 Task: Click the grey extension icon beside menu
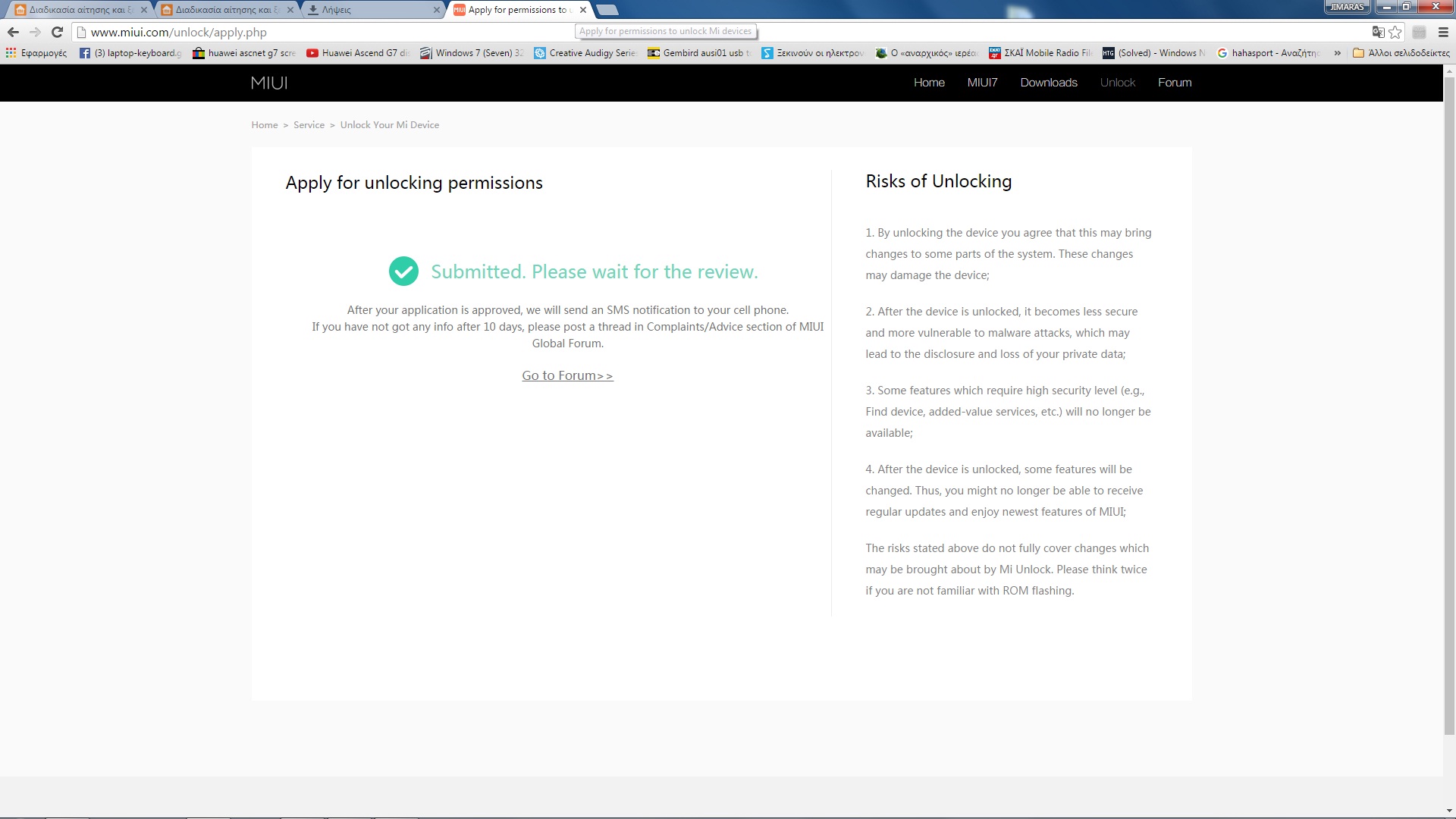(1419, 32)
